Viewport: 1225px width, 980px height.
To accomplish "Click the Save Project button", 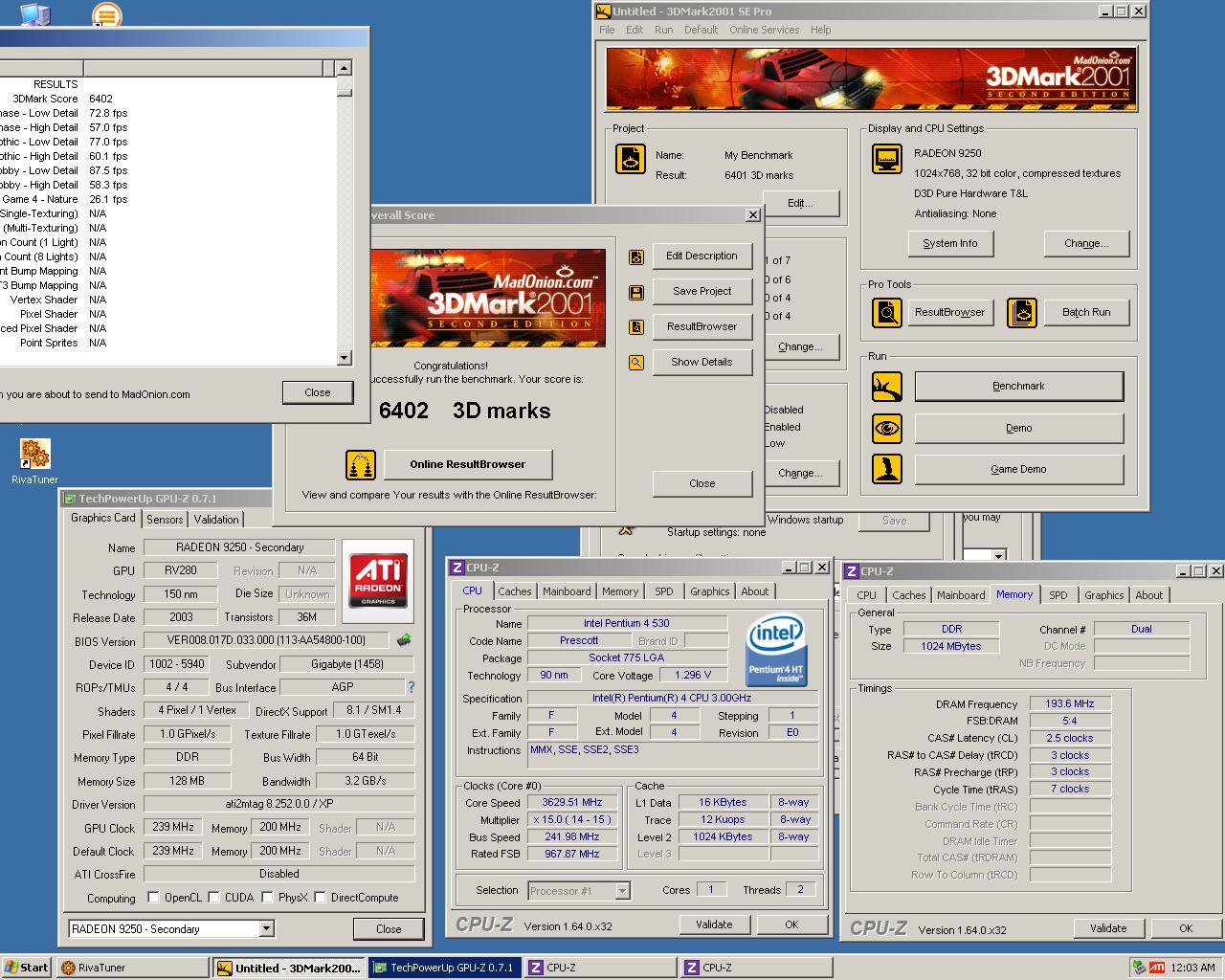I will click(702, 292).
